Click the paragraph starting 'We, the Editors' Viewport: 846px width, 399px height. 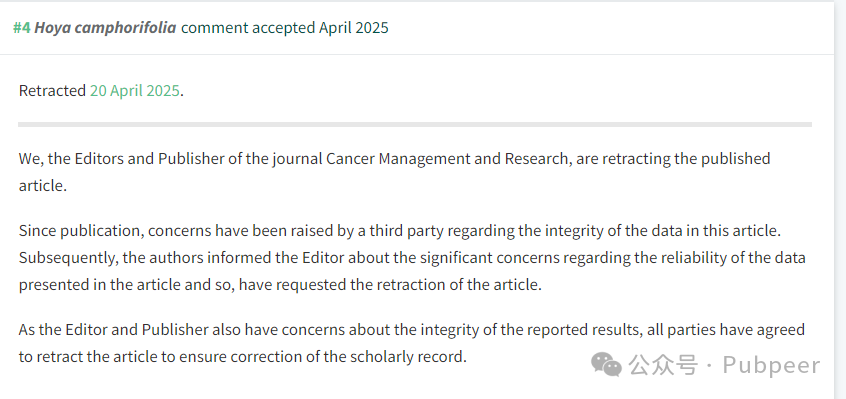click(x=394, y=172)
